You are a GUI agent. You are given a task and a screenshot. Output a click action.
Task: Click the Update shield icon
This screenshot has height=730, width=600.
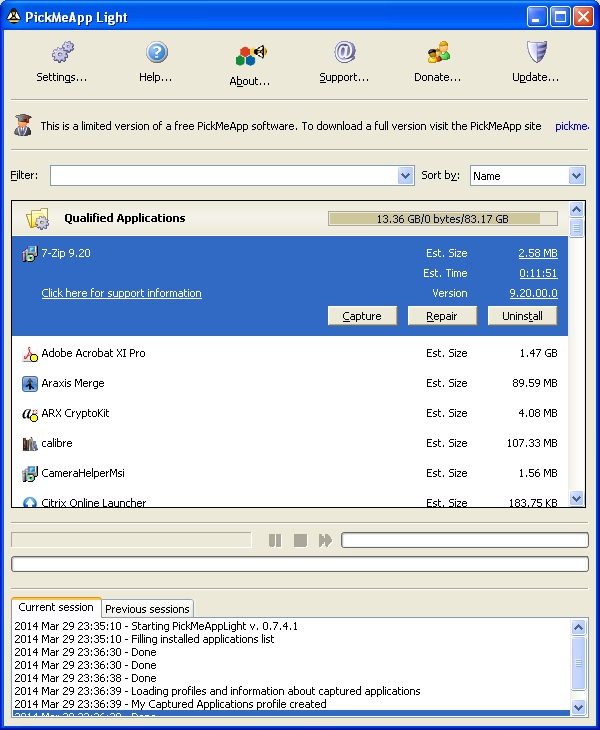click(x=536, y=52)
